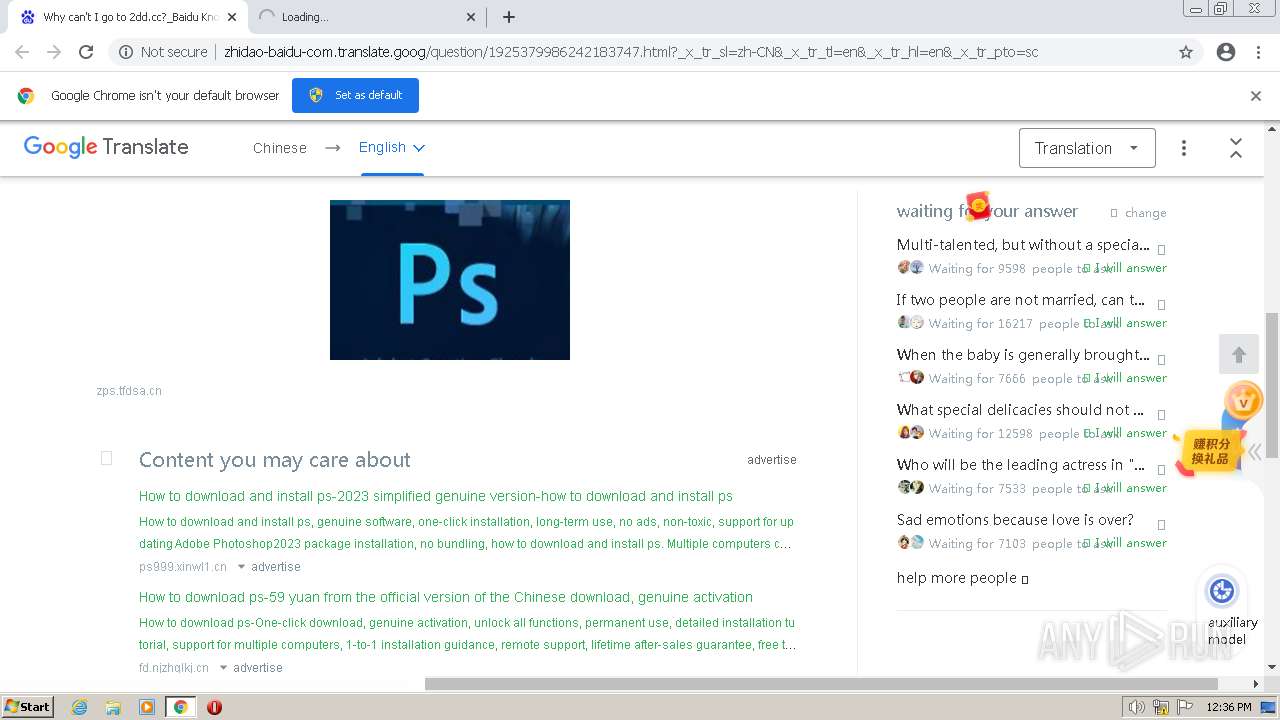Dismiss the default browser notification bar

pos(1256,96)
